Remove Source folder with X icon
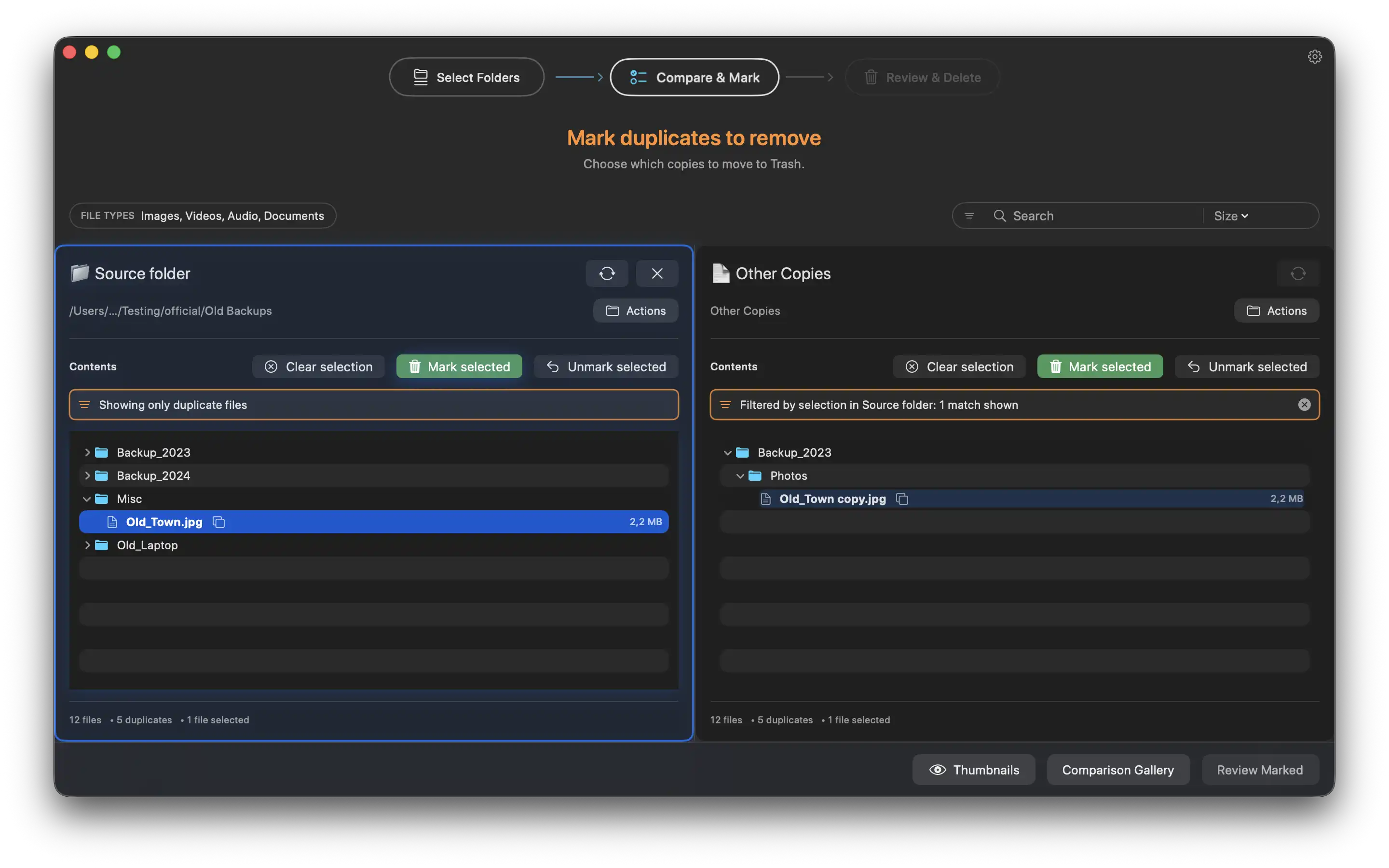 656,273
